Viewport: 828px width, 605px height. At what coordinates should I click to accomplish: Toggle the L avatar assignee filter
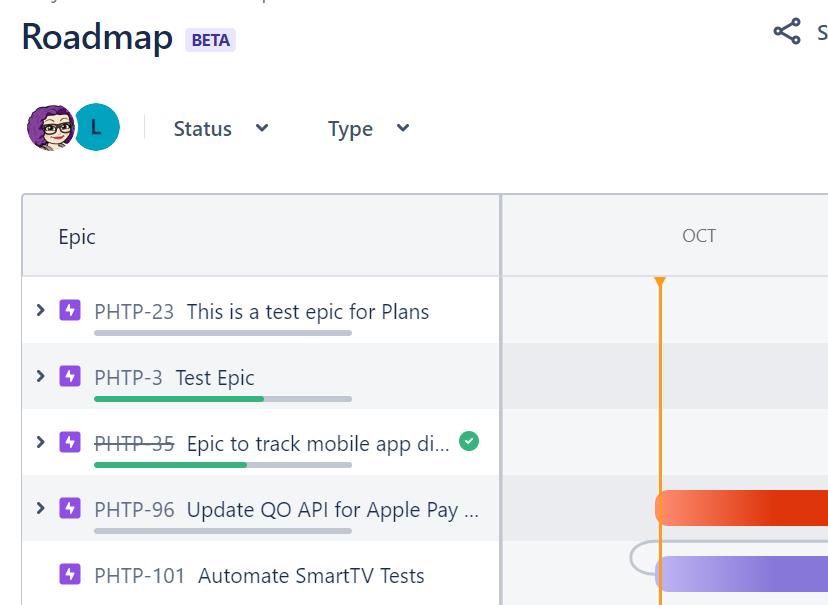click(x=97, y=127)
